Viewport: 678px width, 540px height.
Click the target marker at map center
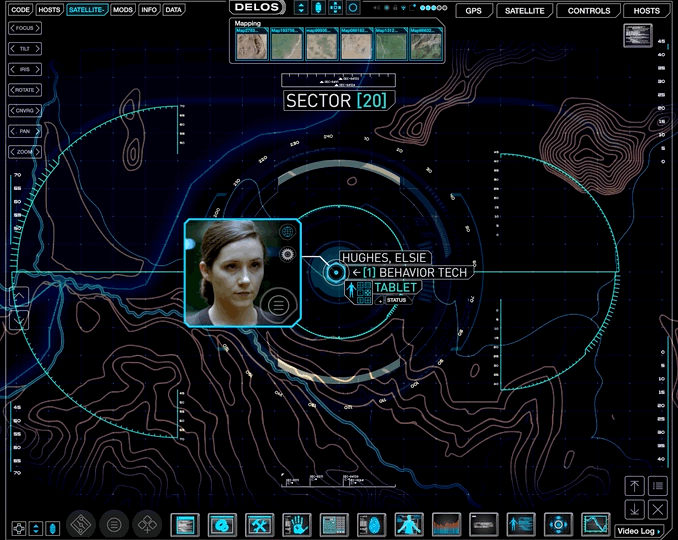[x=336, y=272]
